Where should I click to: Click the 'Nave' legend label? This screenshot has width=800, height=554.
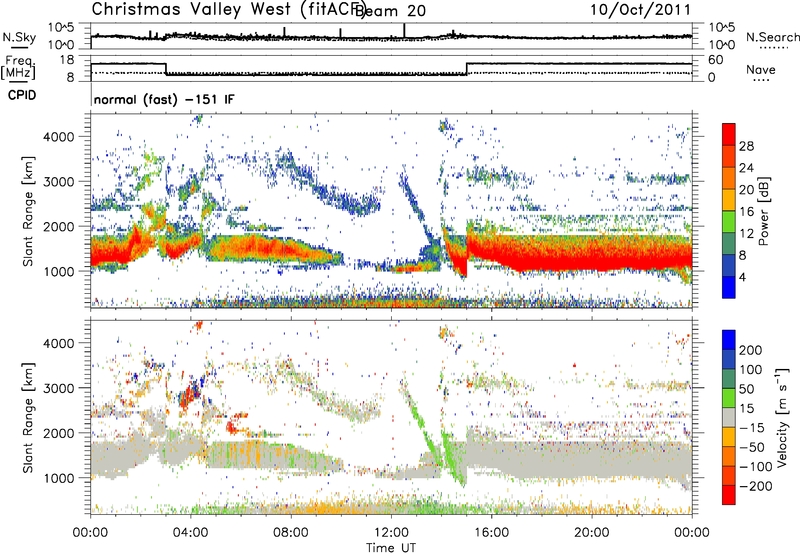pos(761,69)
